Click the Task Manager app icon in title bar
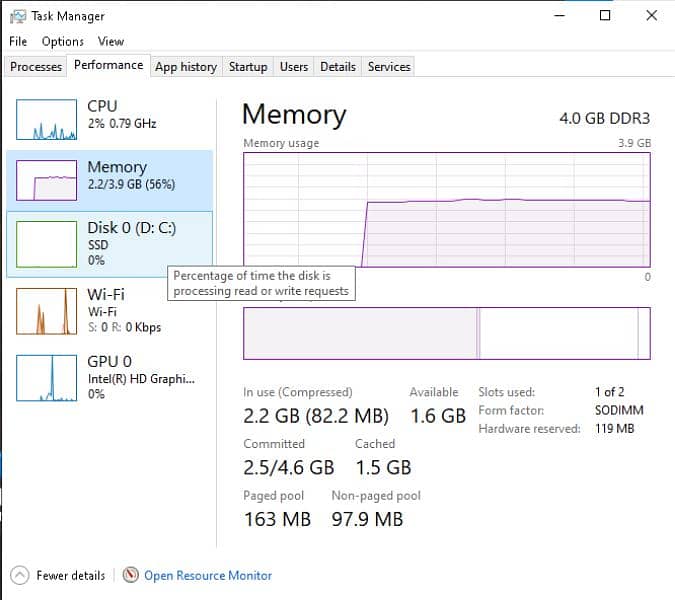 [17, 16]
